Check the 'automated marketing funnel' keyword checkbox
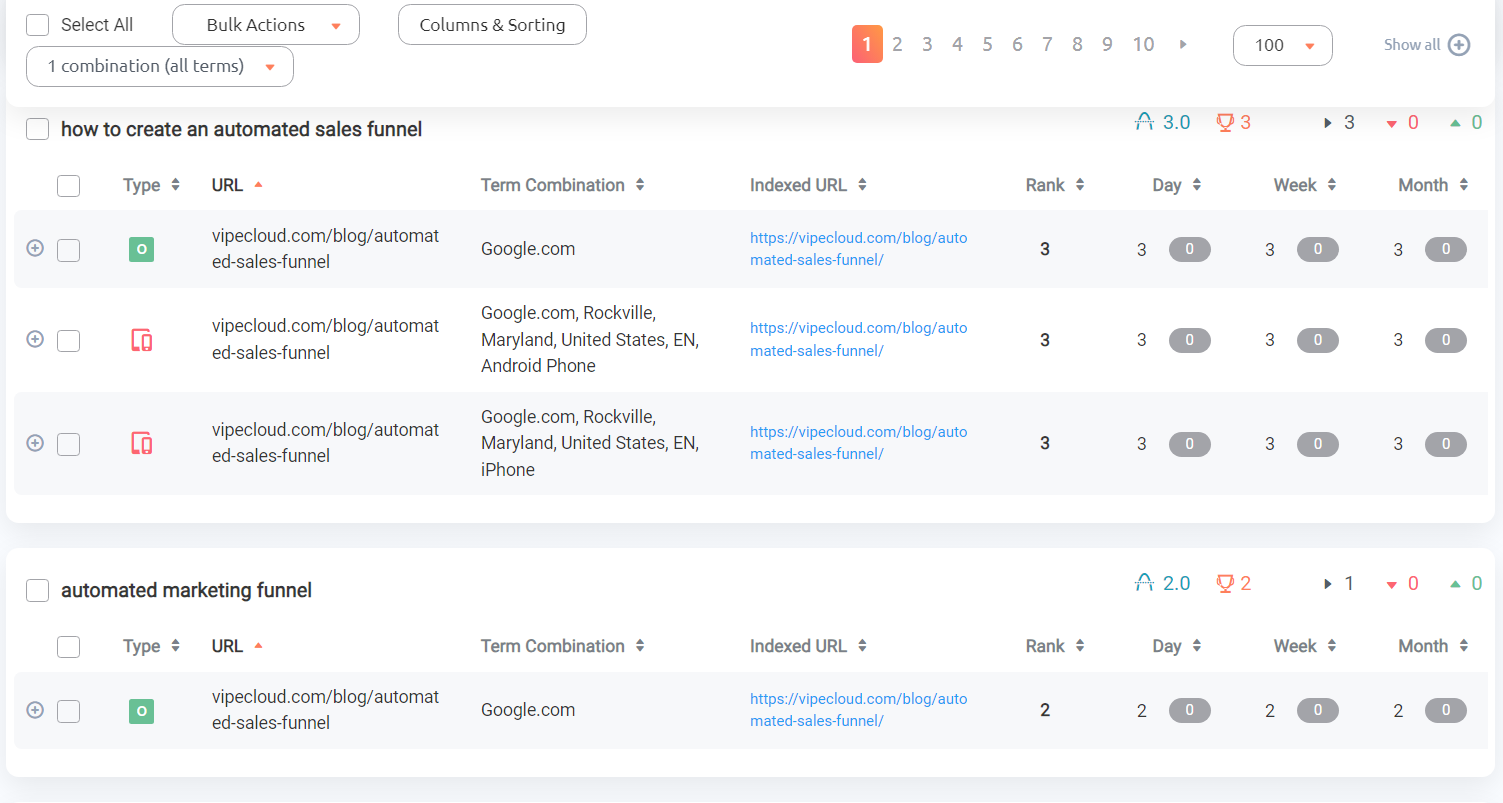Image resolution: width=1503 pixels, height=803 pixels. [x=38, y=590]
